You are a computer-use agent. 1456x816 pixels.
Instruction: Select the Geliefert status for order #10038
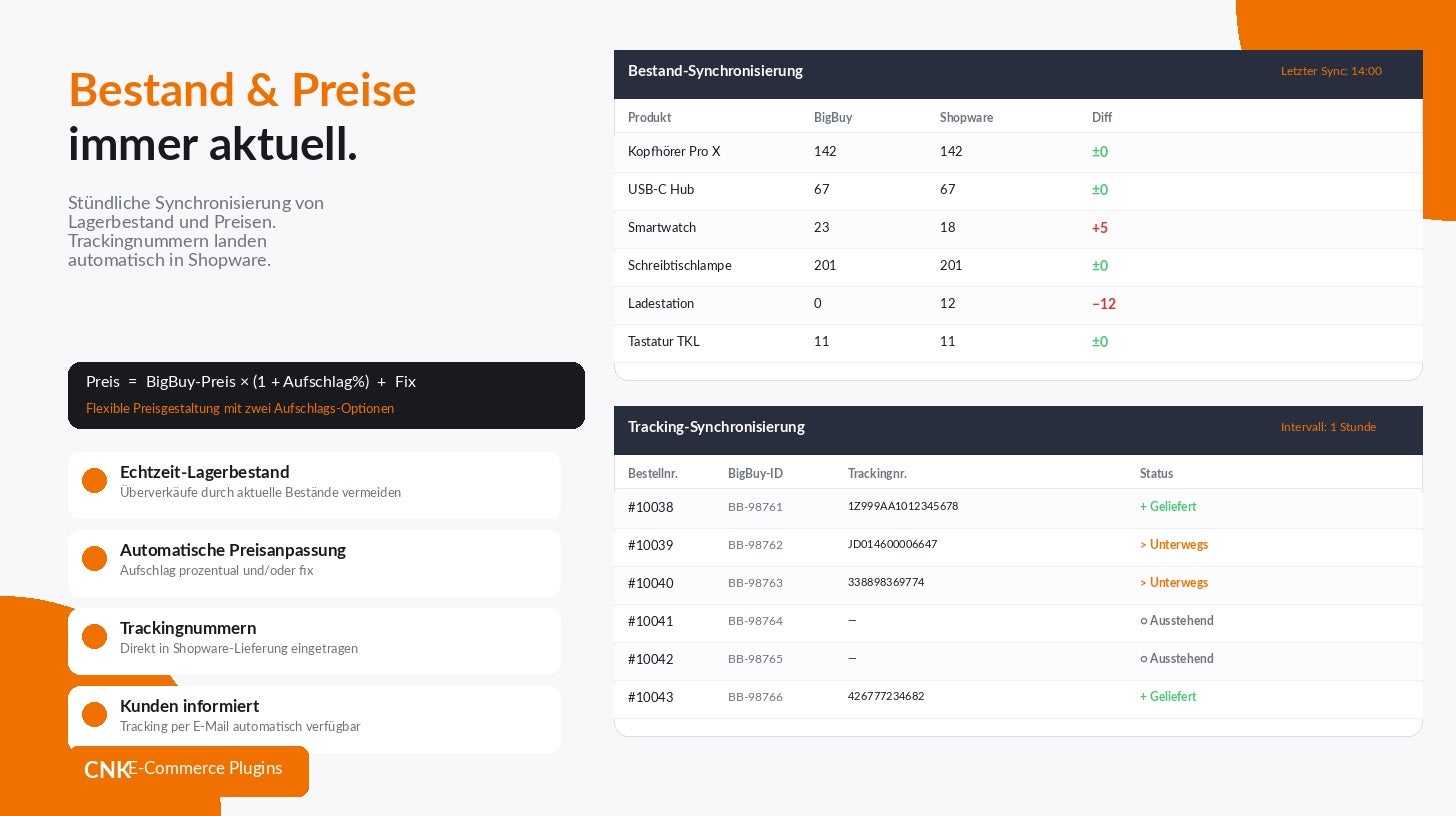point(1168,507)
